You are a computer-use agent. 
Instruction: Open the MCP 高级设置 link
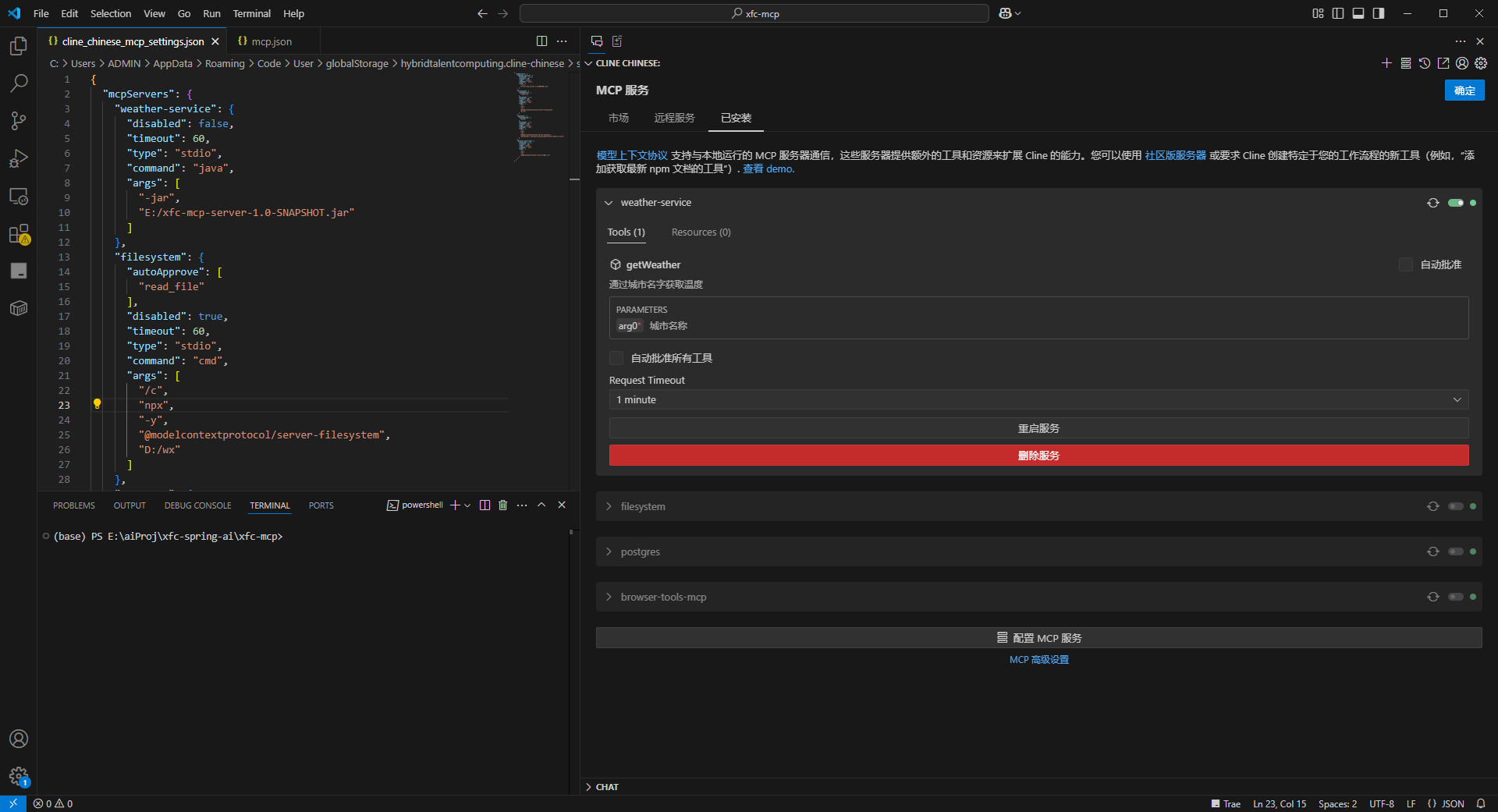tap(1038, 660)
